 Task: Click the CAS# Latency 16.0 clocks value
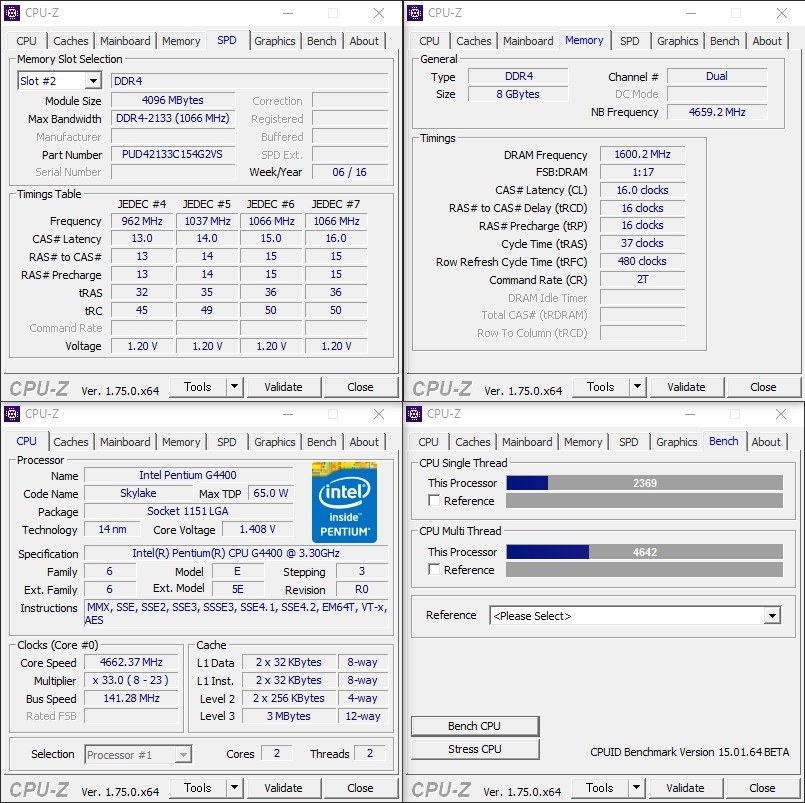point(642,190)
